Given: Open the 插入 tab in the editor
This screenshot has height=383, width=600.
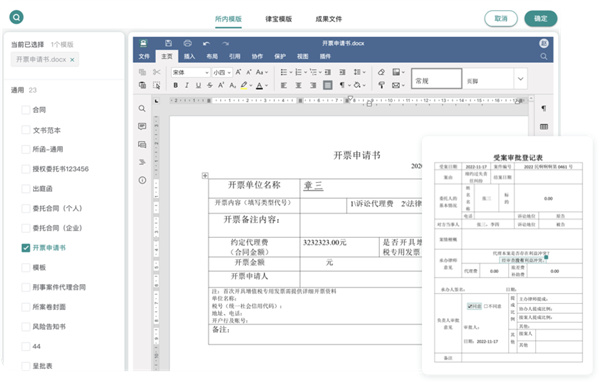Looking at the screenshot, I should click(189, 57).
